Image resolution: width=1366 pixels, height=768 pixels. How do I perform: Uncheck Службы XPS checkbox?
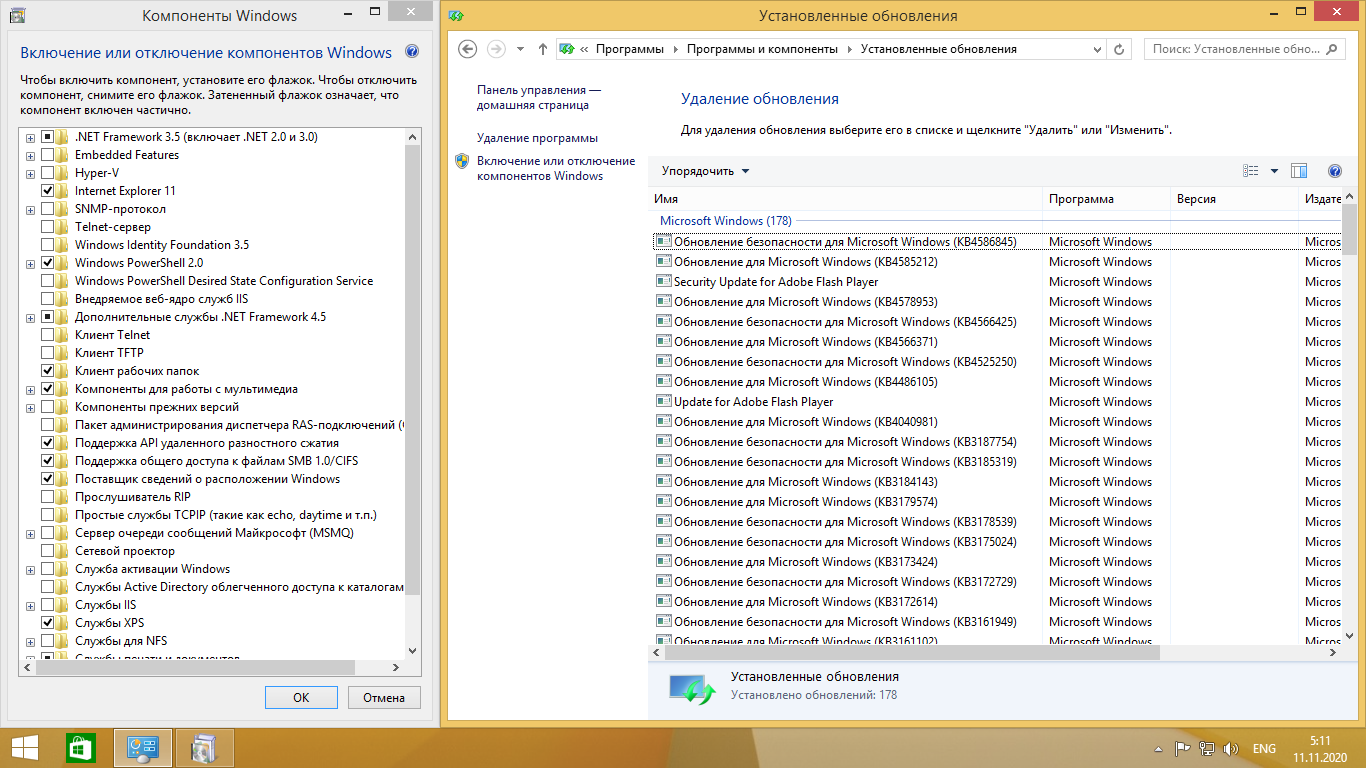tap(48, 623)
